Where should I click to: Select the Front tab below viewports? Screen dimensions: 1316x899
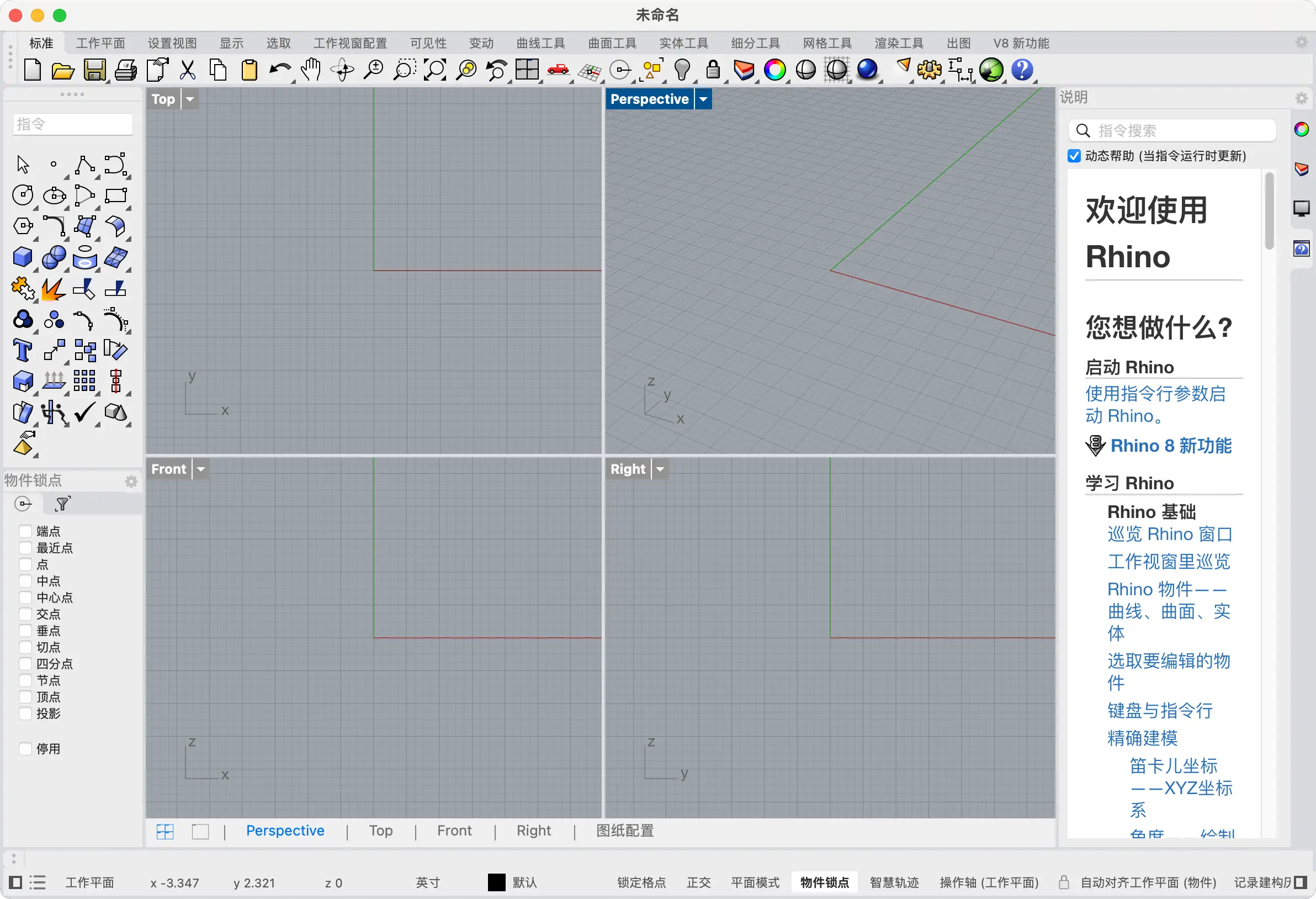(x=454, y=831)
